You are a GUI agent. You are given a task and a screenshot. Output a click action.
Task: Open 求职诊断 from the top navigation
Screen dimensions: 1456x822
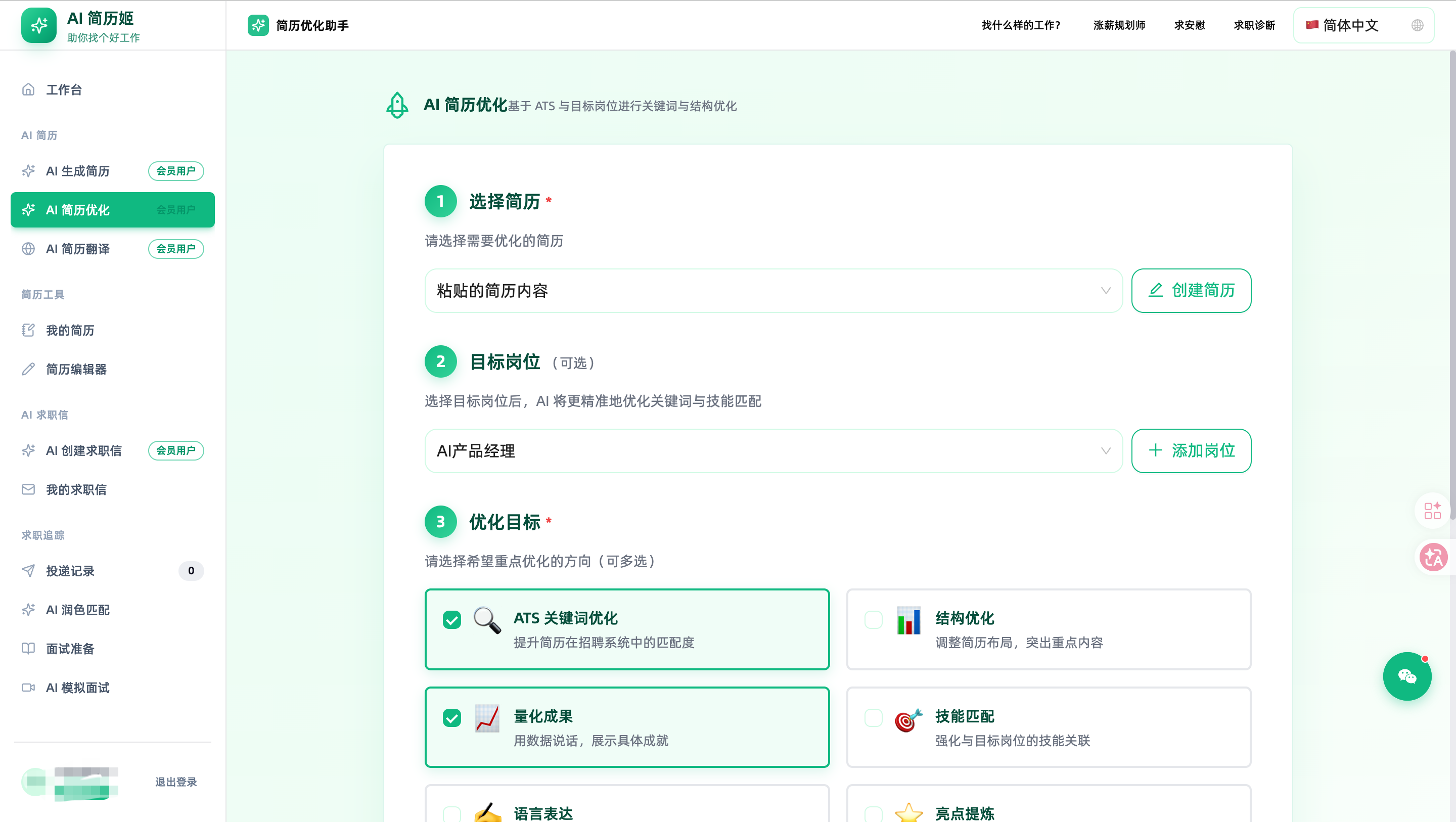[x=1254, y=25]
